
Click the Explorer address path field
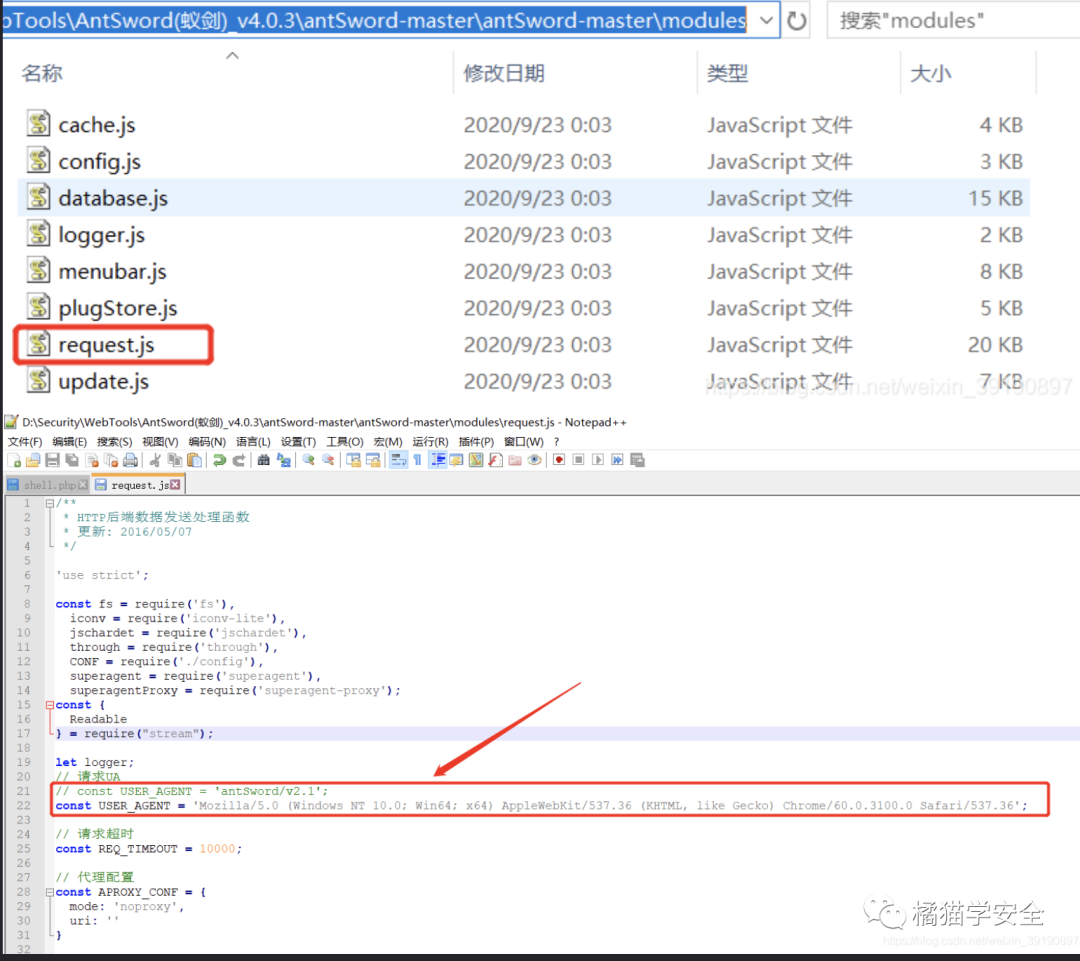tap(376, 20)
